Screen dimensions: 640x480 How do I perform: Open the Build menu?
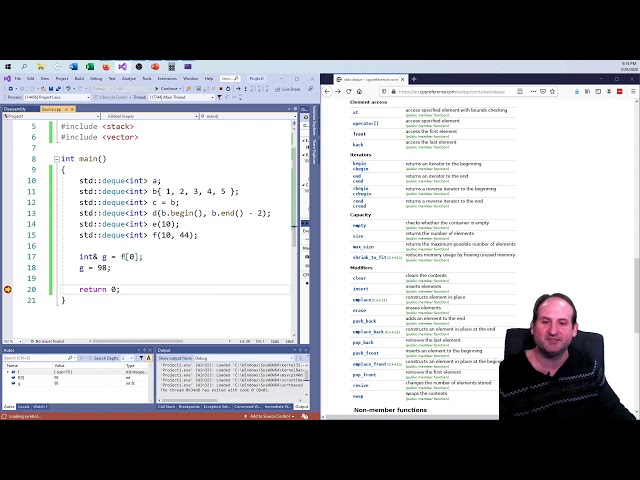(x=79, y=78)
